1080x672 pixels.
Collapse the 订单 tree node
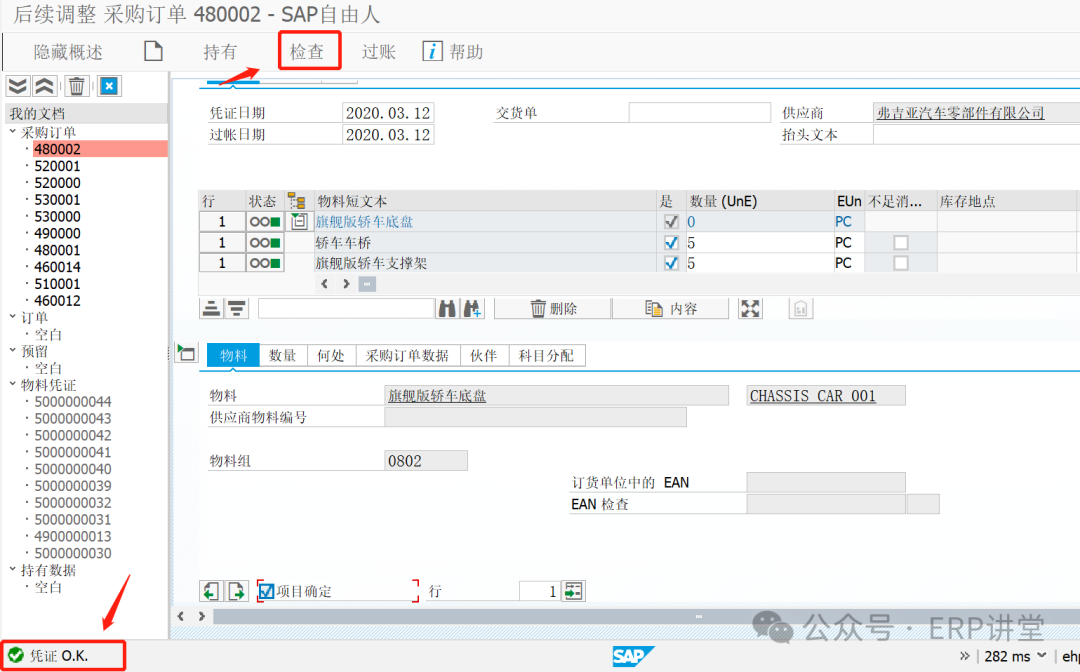[12, 316]
